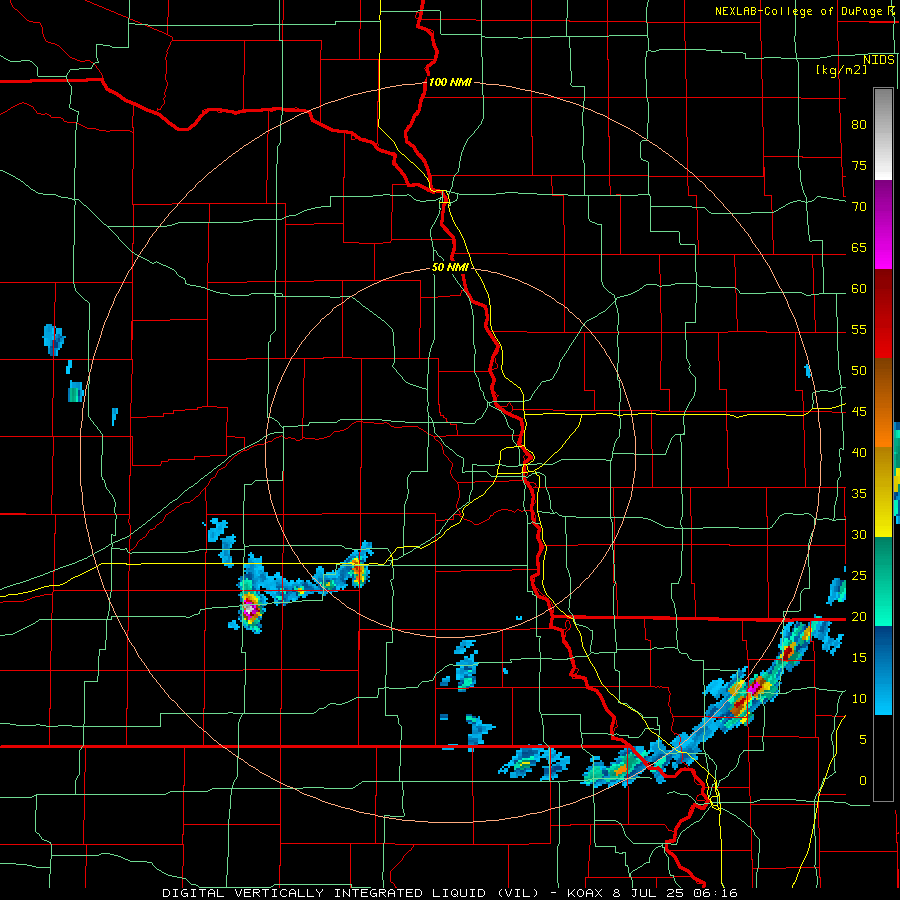This screenshot has height=900, width=900.
Task: Click the scale value 55
Action: [x=859, y=329]
